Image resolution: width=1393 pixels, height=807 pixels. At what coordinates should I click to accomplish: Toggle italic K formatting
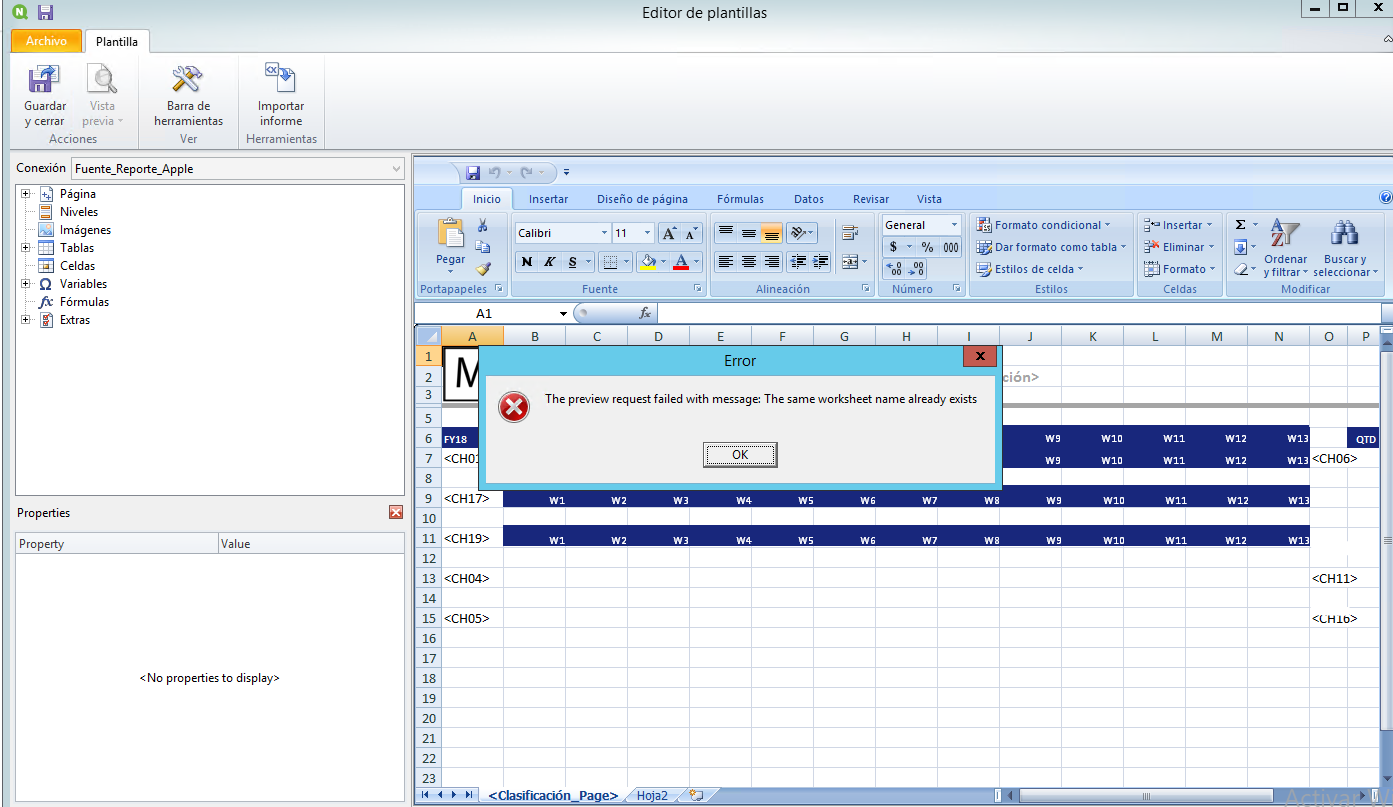pyautogui.click(x=549, y=262)
